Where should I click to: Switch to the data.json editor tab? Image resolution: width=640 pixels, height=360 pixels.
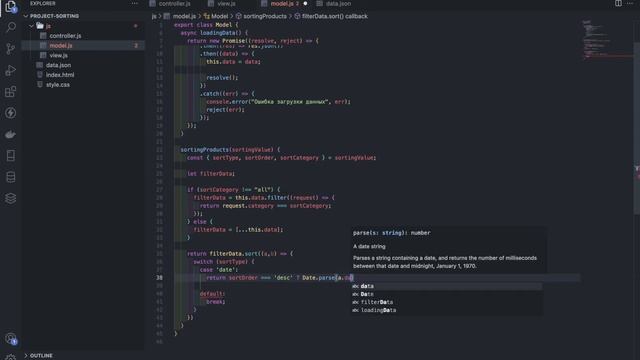point(338,4)
